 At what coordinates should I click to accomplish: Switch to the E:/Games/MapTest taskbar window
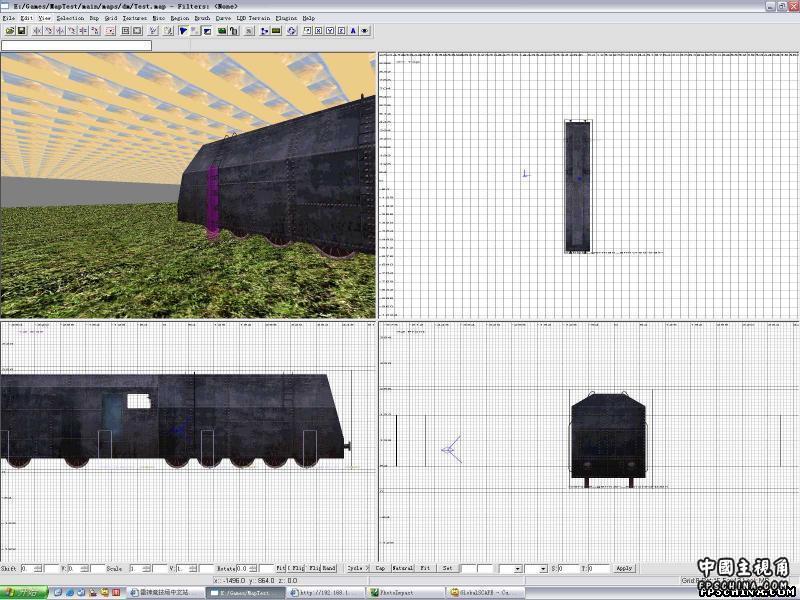click(245, 593)
